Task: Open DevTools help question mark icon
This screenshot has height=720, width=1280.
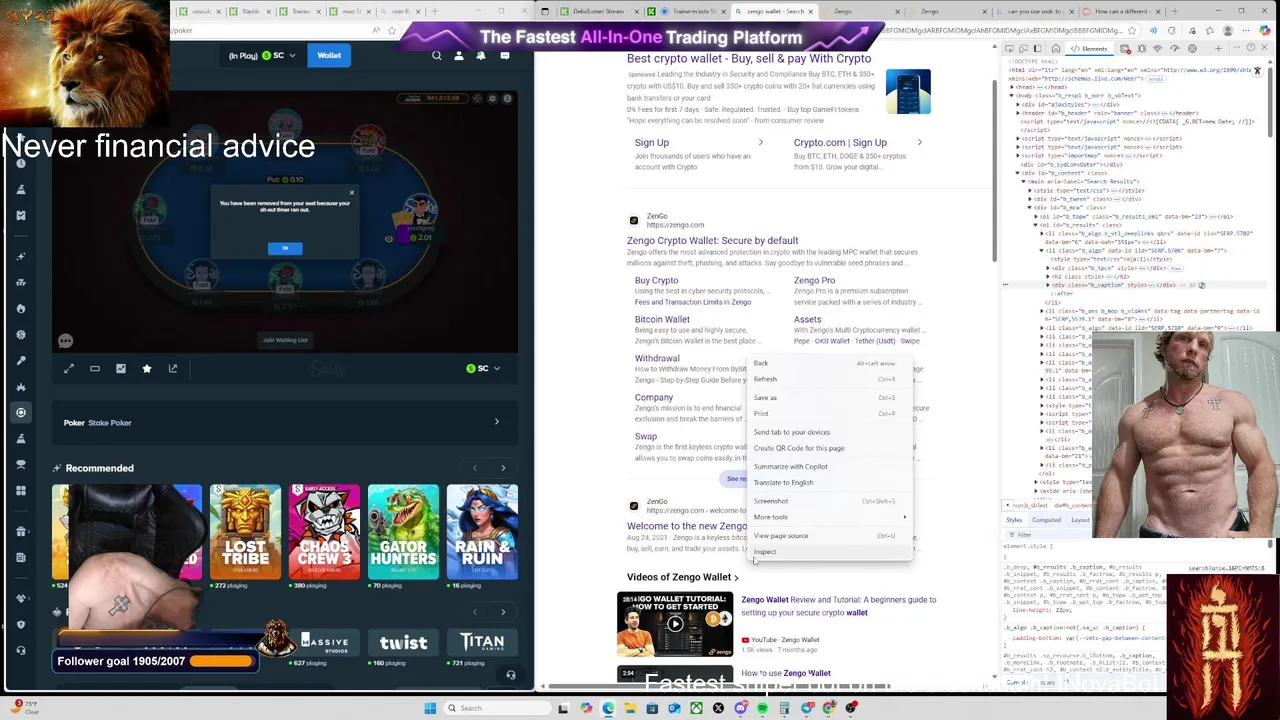Action: pos(1251,47)
